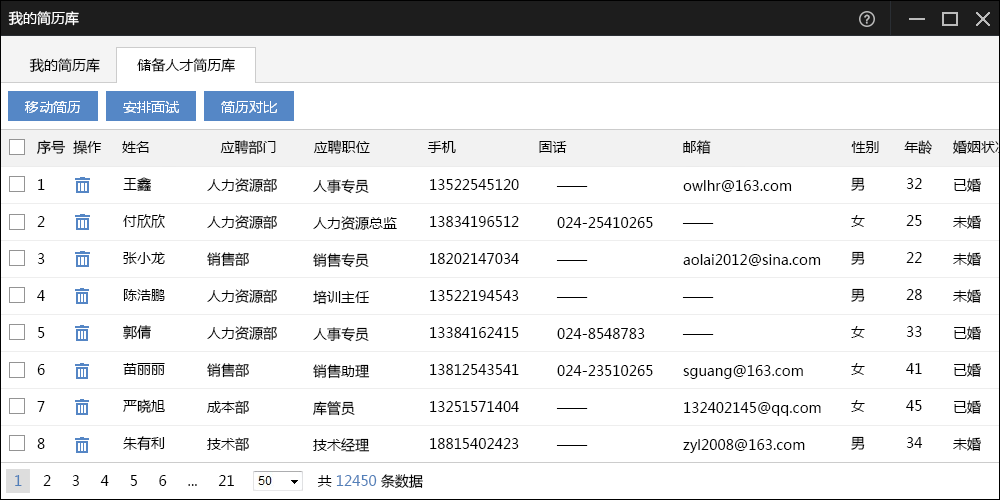Go to page 21 in pagination
The width and height of the screenshot is (1000, 500).
point(226,481)
